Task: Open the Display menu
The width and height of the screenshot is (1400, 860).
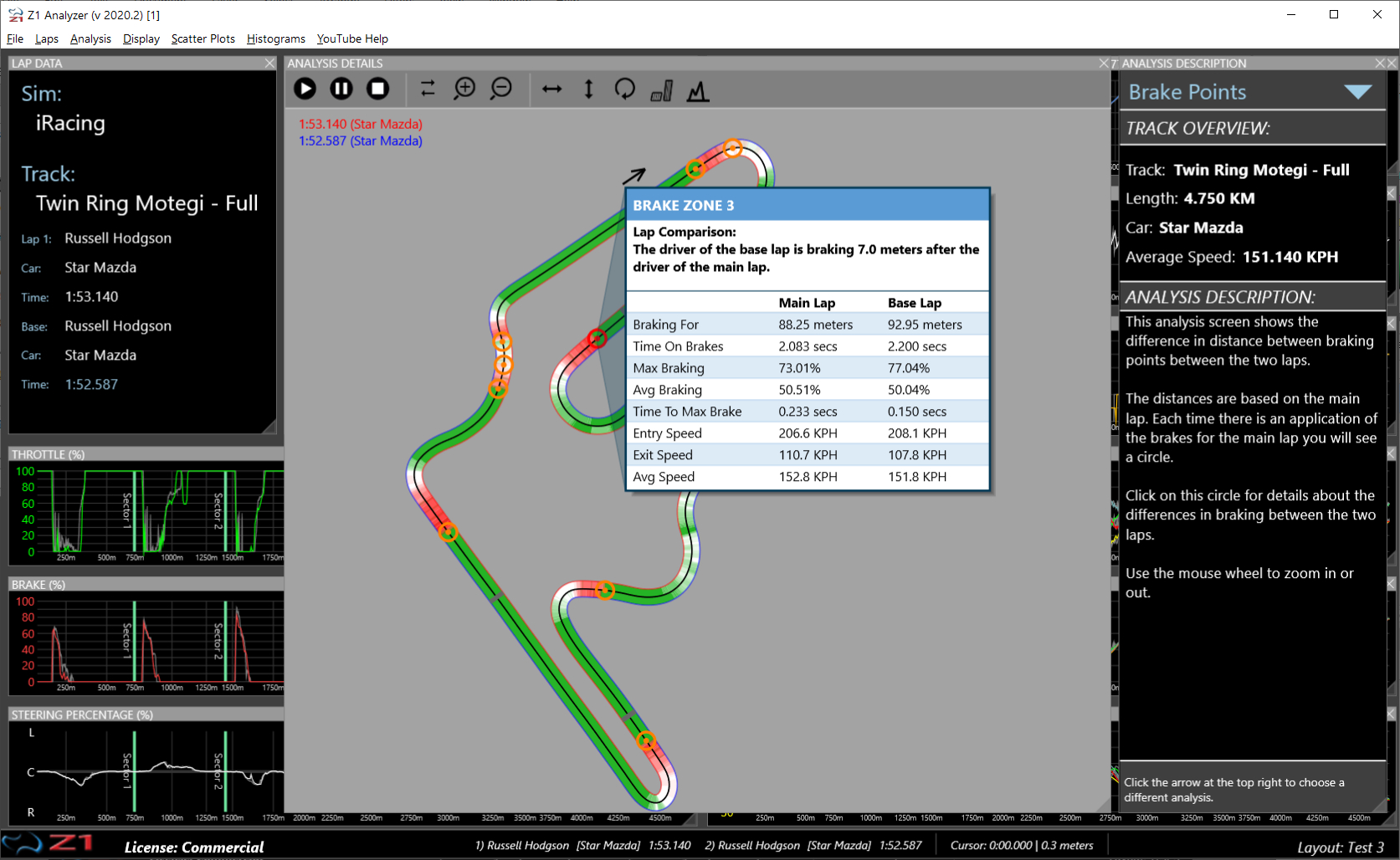Action: [x=141, y=38]
